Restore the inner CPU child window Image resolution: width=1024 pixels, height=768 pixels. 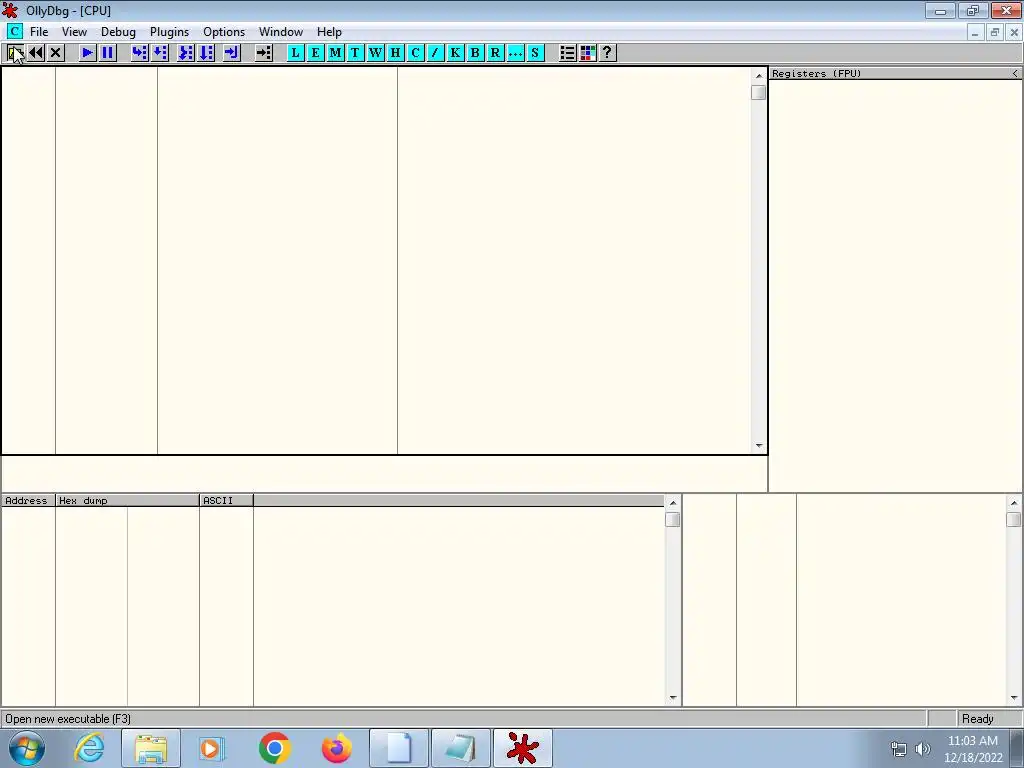tap(995, 32)
